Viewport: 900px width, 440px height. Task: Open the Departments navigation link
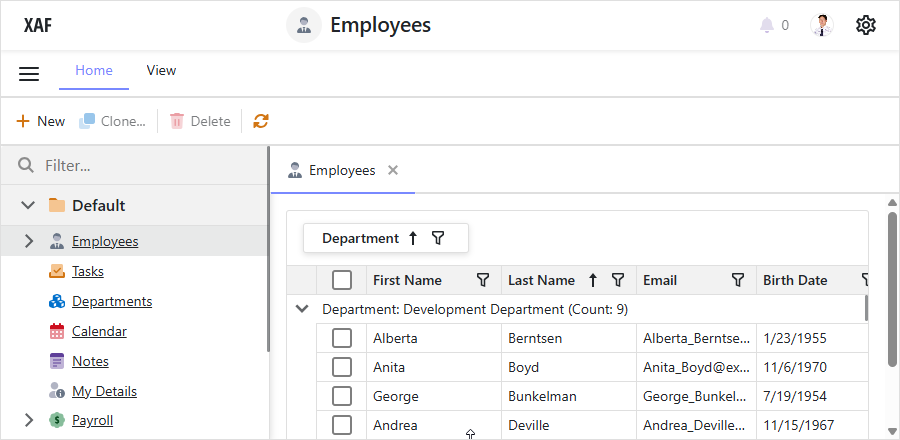(112, 301)
